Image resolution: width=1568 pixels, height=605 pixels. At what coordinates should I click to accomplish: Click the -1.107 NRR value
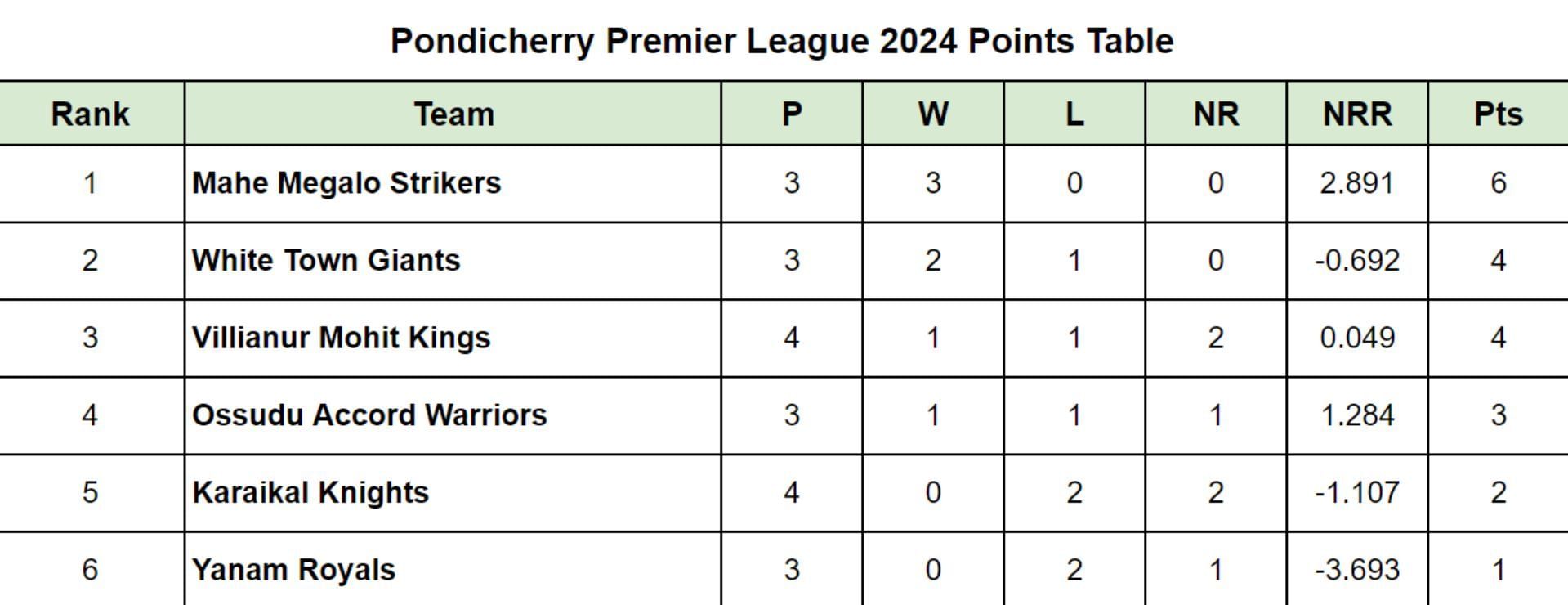pyautogui.click(x=1356, y=493)
